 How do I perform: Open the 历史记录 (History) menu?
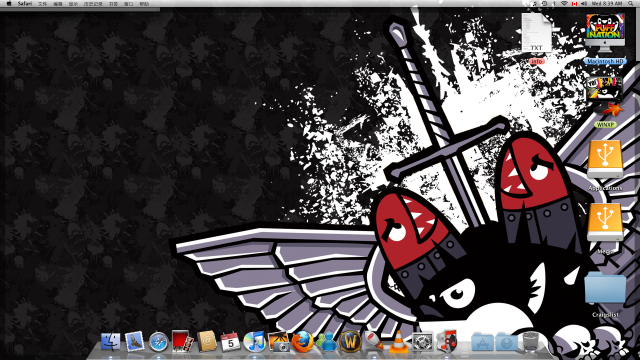pos(93,4)
